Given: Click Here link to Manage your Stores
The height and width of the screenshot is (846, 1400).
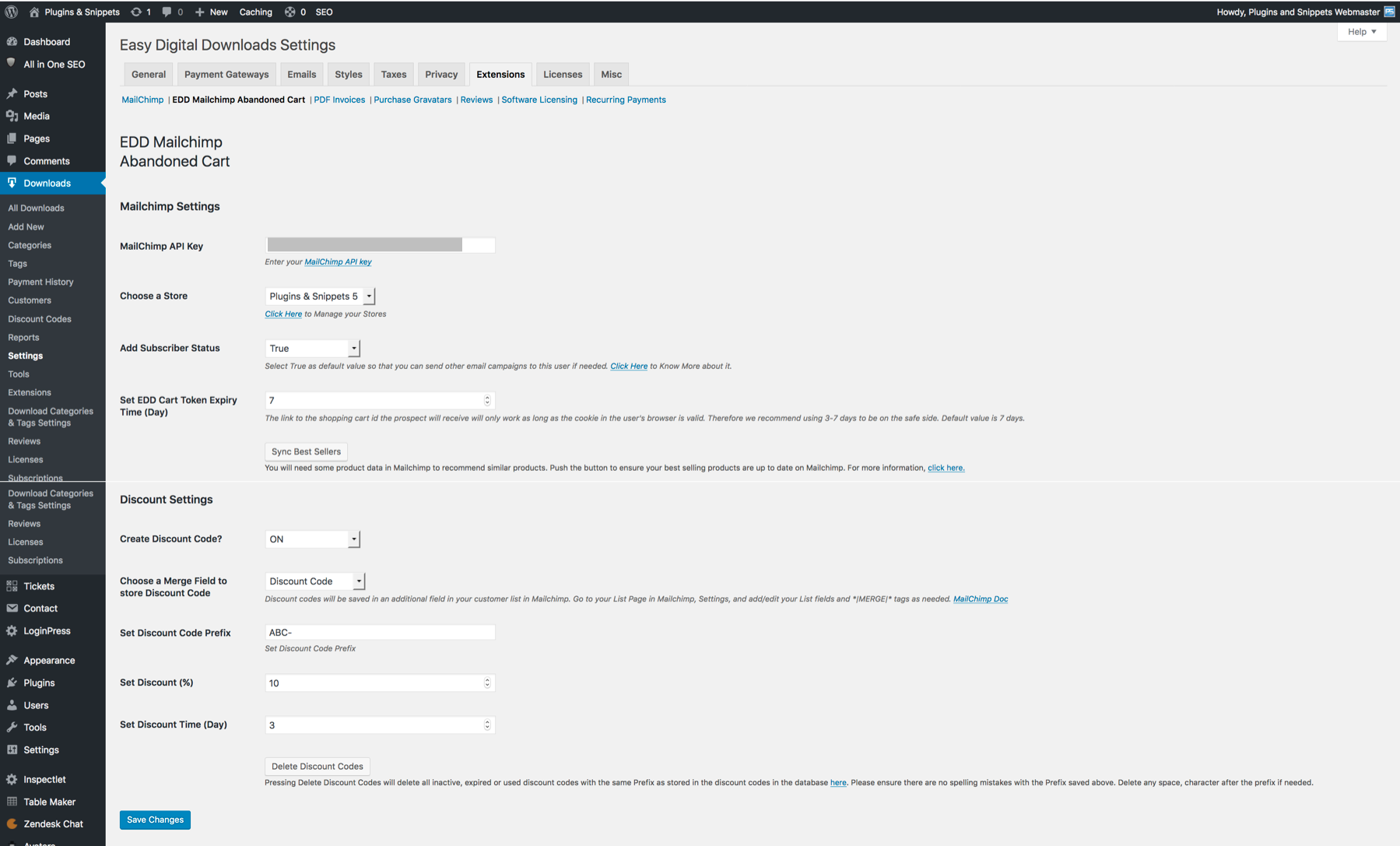Looking at the screenshot, I should pos(283,314).
